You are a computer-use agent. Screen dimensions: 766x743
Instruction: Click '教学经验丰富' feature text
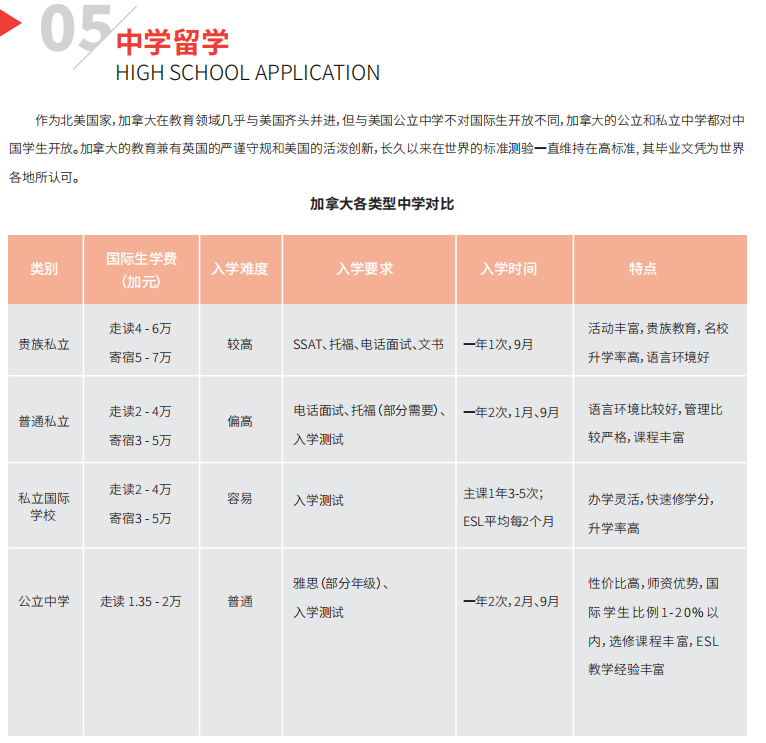(x=626, y=669)
